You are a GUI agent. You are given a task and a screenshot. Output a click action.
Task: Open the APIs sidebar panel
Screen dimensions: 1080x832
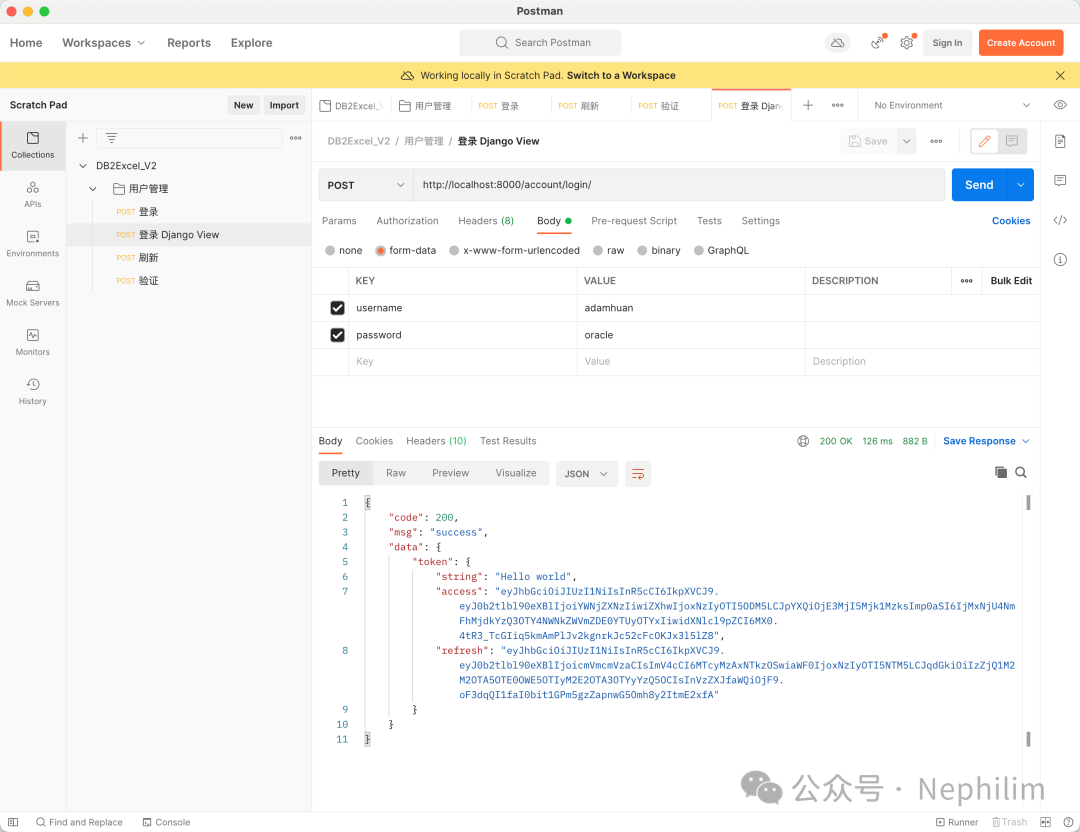coord(32,194)
